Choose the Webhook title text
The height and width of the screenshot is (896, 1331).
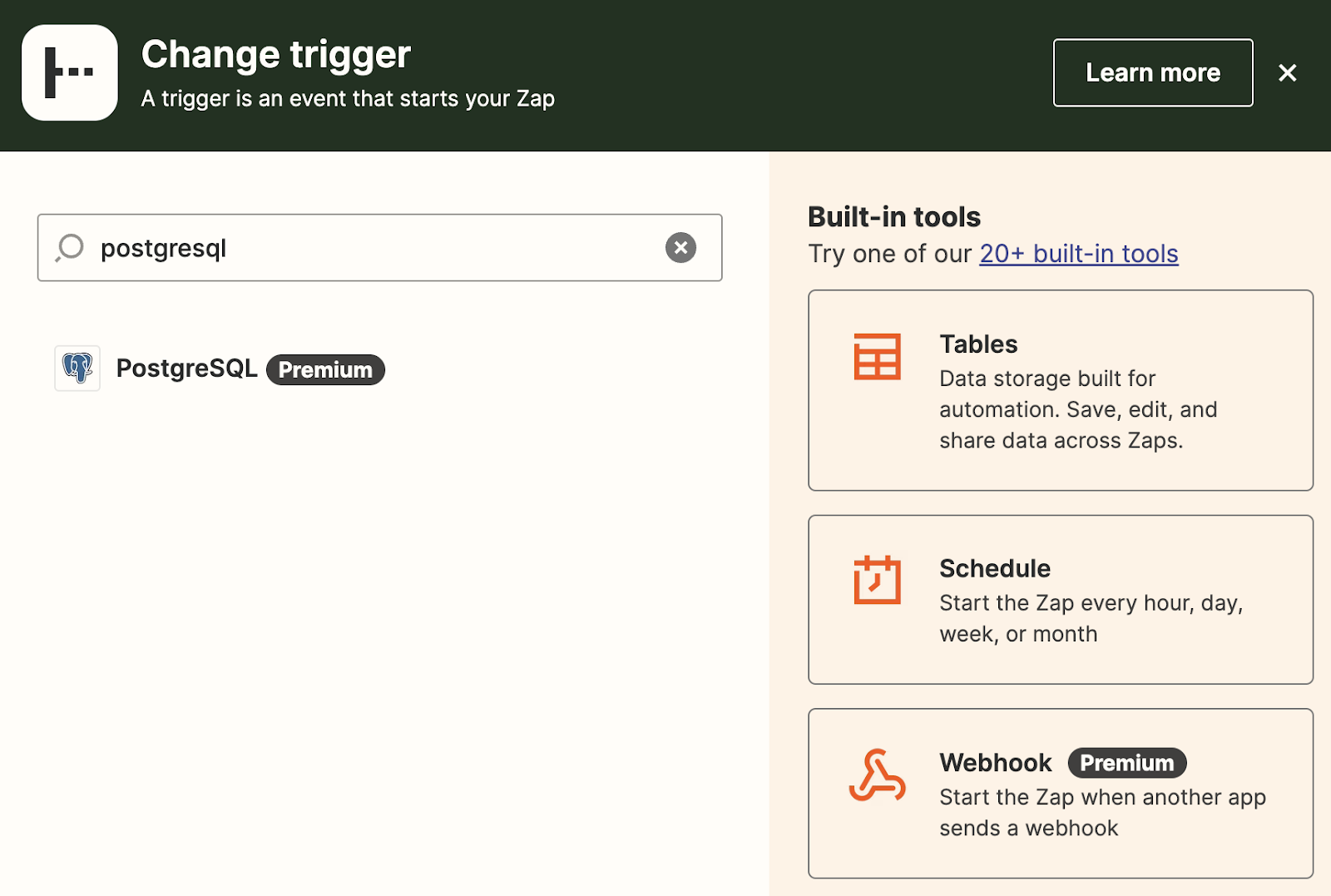[996, 763]
